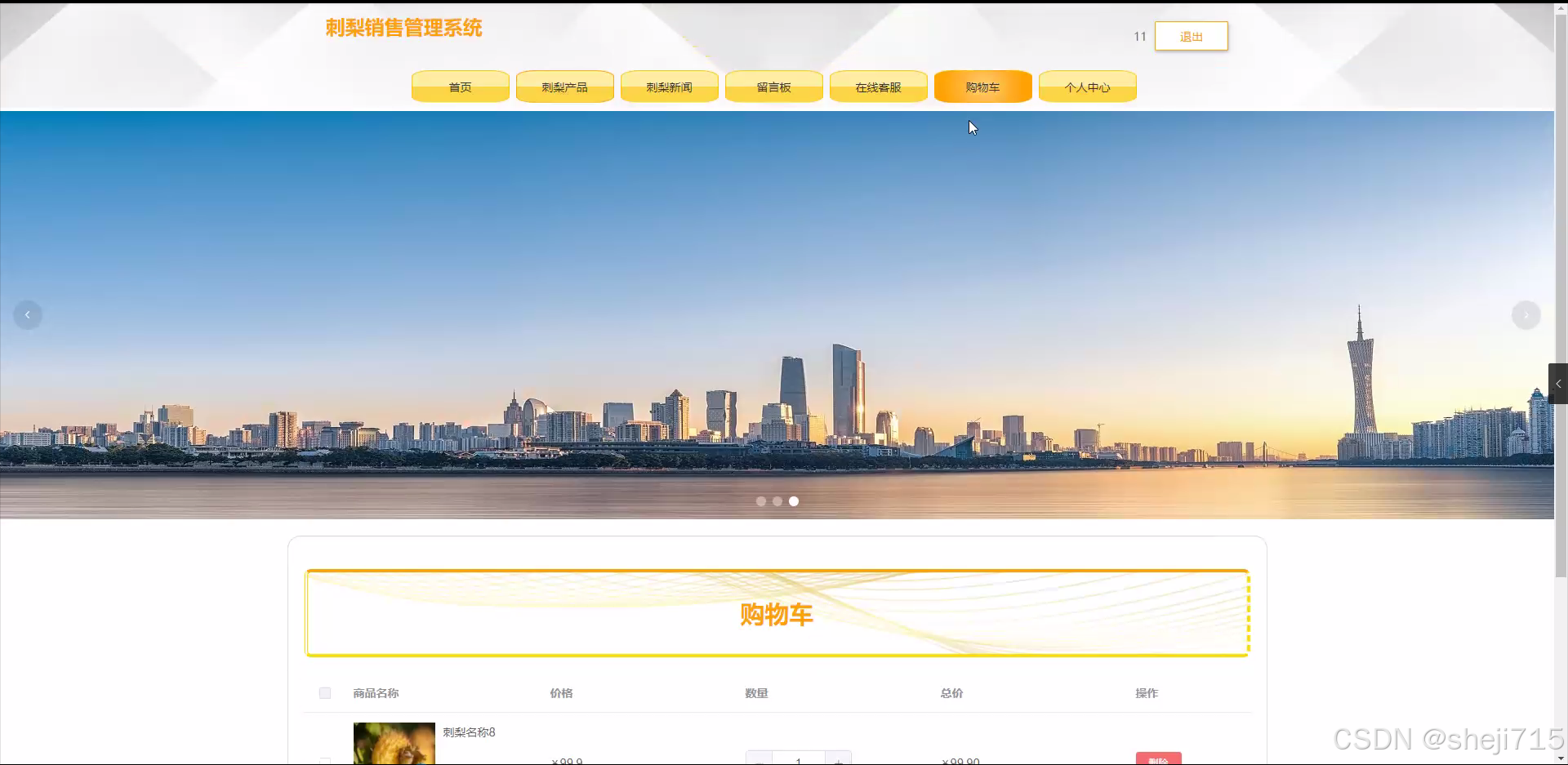Check the checkbox for 刺梨名称8 item row
The height and width of the screenshot is (765, 1568).
coord(325,759)
